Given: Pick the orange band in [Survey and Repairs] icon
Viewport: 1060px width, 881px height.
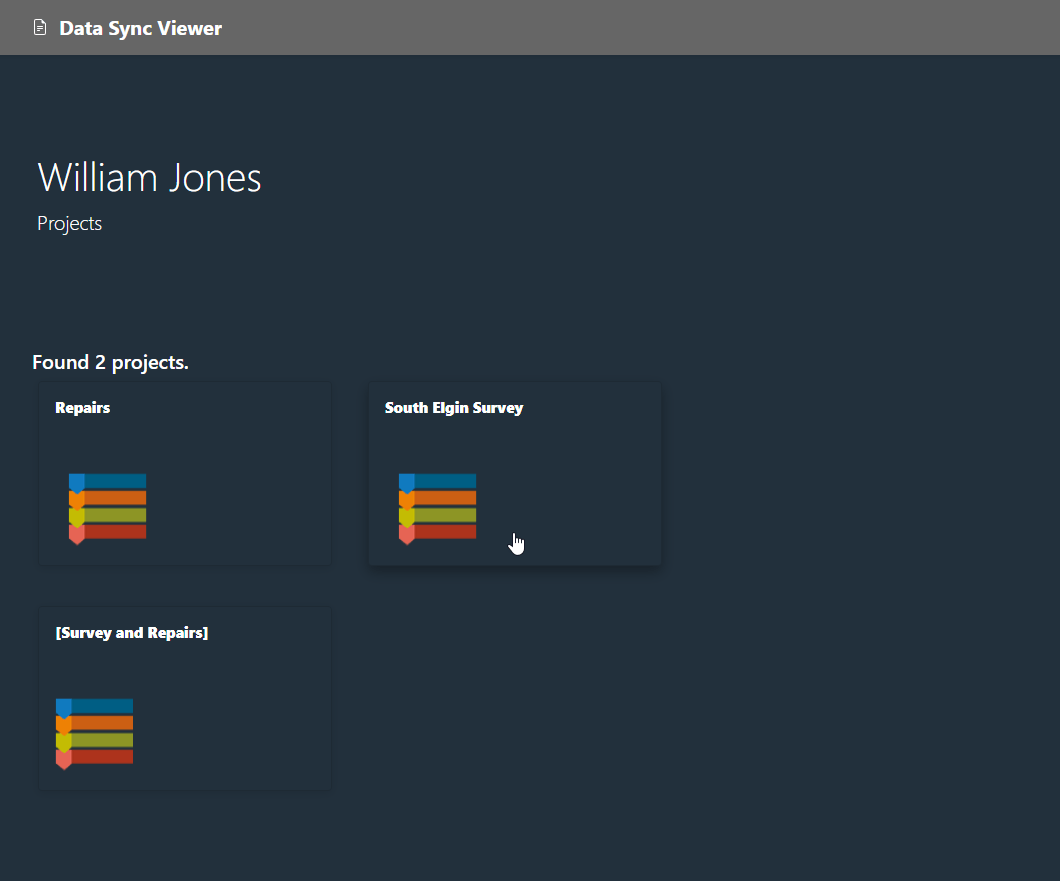Looking at the screenshot, I should [102, 723].
